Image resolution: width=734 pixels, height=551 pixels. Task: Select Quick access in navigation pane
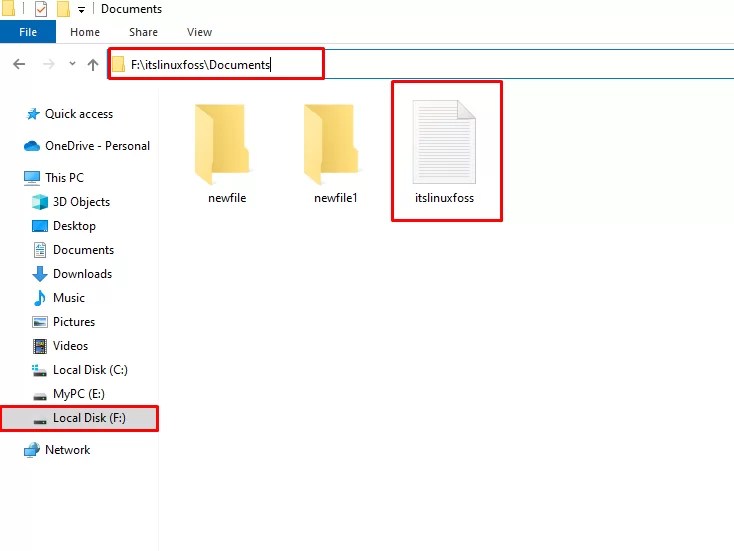click(x=79, y=114)
